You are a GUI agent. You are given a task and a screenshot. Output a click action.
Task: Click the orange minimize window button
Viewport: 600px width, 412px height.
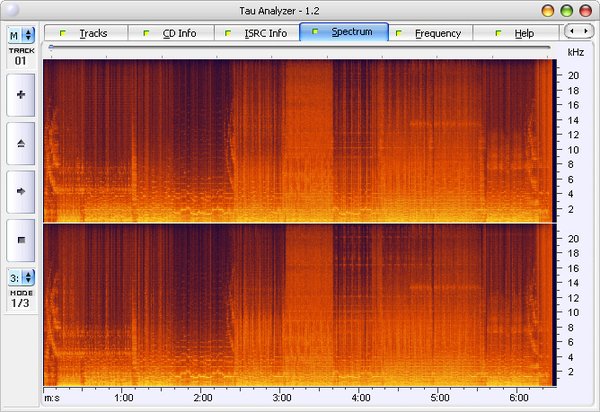548,11
